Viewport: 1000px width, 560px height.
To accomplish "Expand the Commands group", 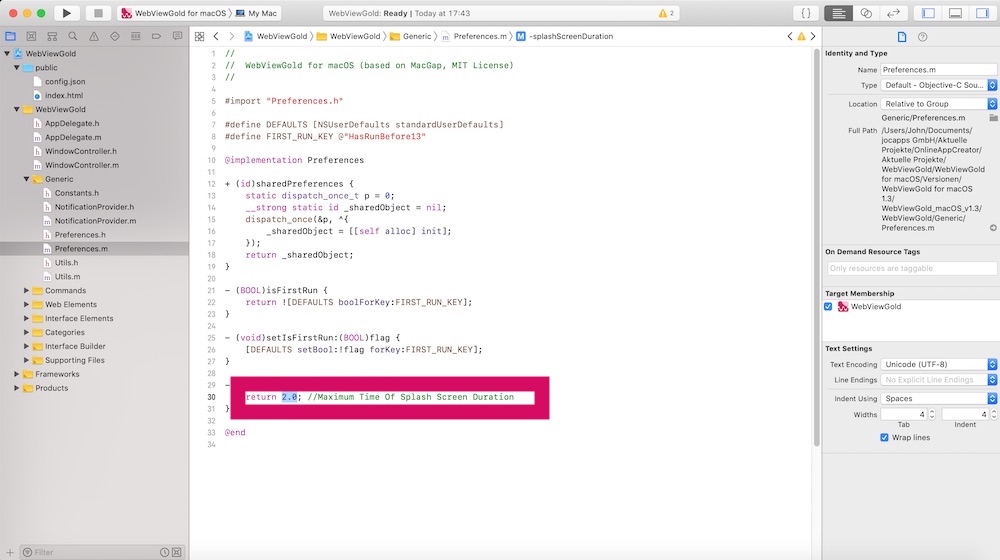I will pyautogui.click(x=26, y=290).
